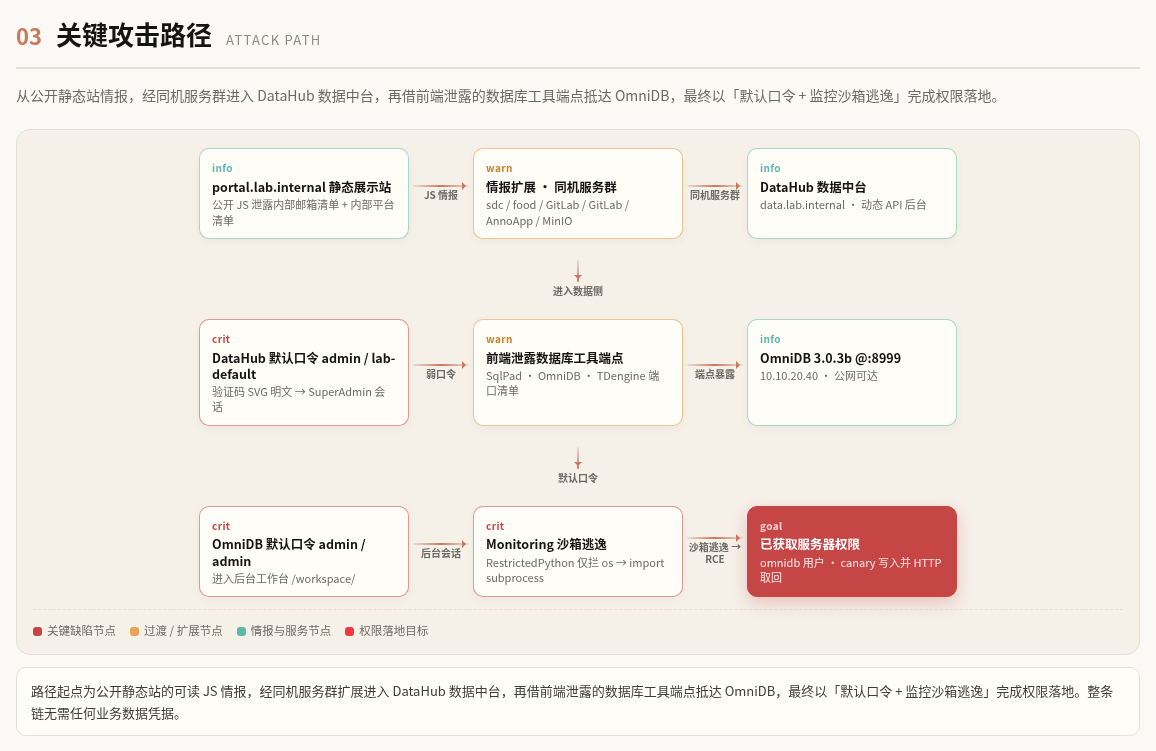Screen dimensions: 1156x751
Task: Click the orange 过渡 / 扩展节点 legend swatch
Action: pyautogui.click(x=134, y=632)
